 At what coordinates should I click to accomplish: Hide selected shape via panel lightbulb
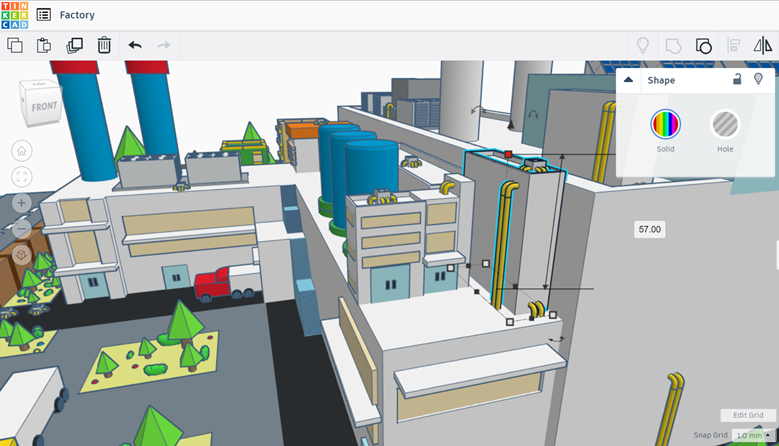click(758, 78)
